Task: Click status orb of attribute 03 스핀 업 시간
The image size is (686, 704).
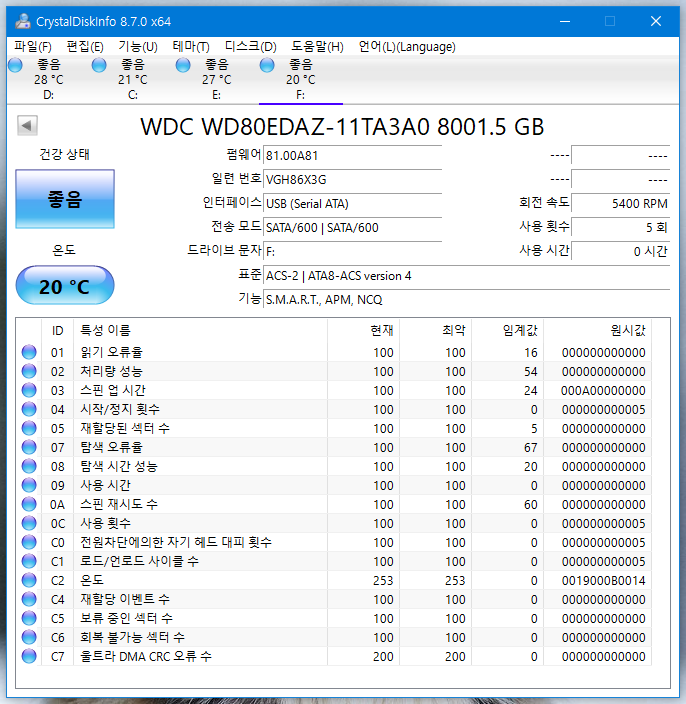Action: [x=29, y=390]
